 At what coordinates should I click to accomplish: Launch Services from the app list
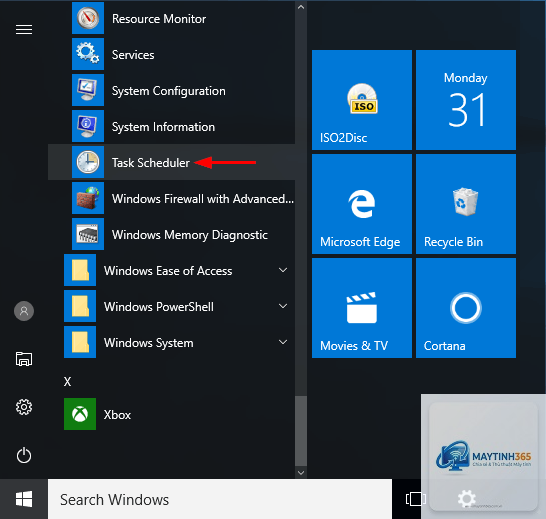171,54
